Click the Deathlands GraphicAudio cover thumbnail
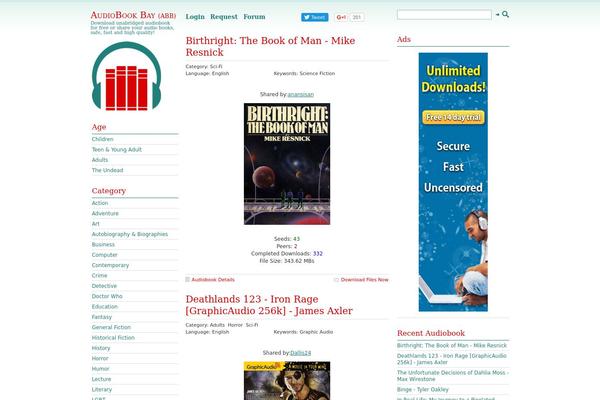 [x=287, y=381]
